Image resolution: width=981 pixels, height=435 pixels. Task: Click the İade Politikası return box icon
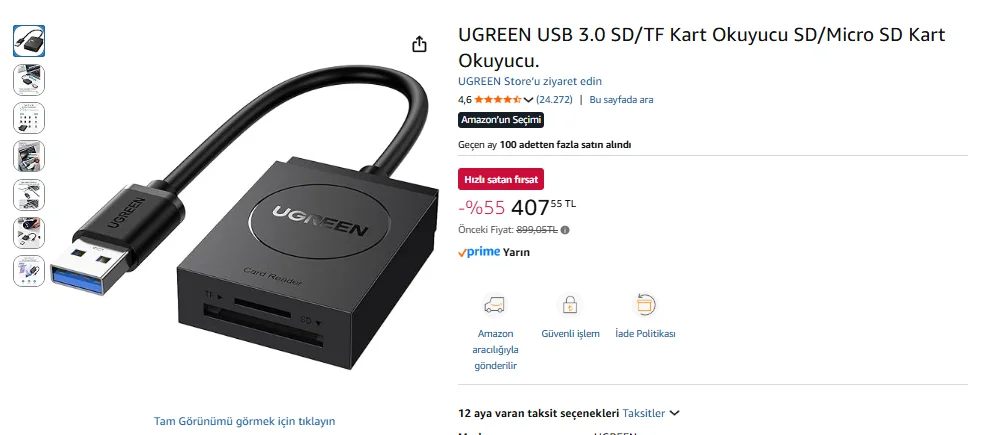click(645, 305)
